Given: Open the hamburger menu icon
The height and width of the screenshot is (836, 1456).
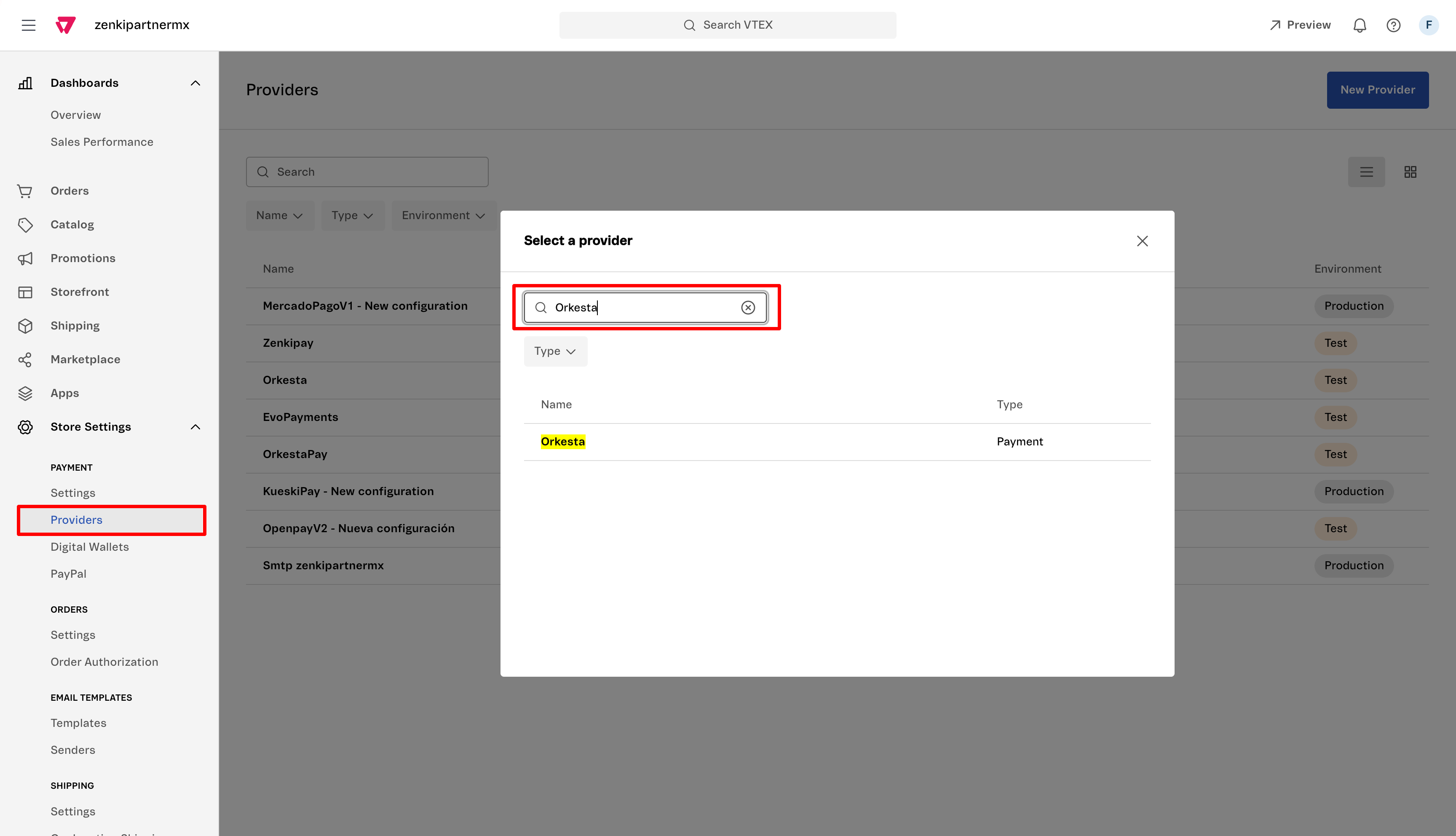Looking at the screenshot, I should [29, 25].
